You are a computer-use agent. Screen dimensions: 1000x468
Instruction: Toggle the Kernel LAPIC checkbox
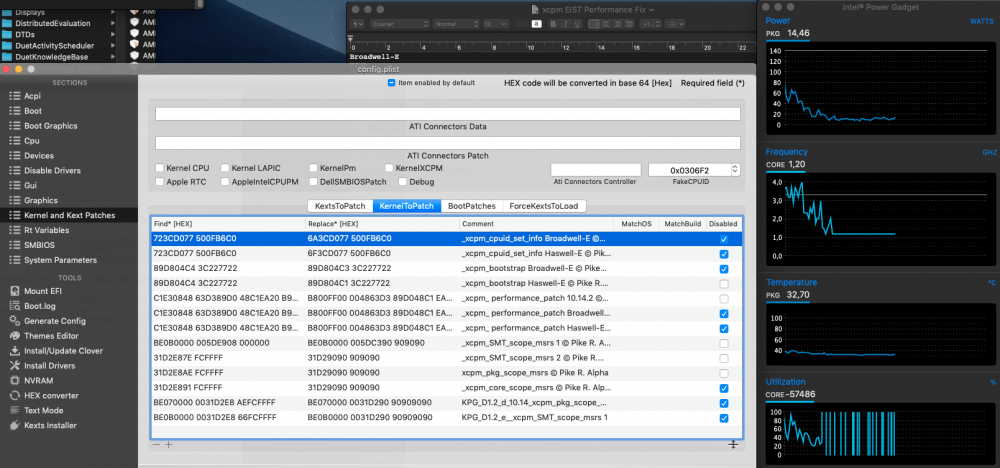click(x=225, y=168)
